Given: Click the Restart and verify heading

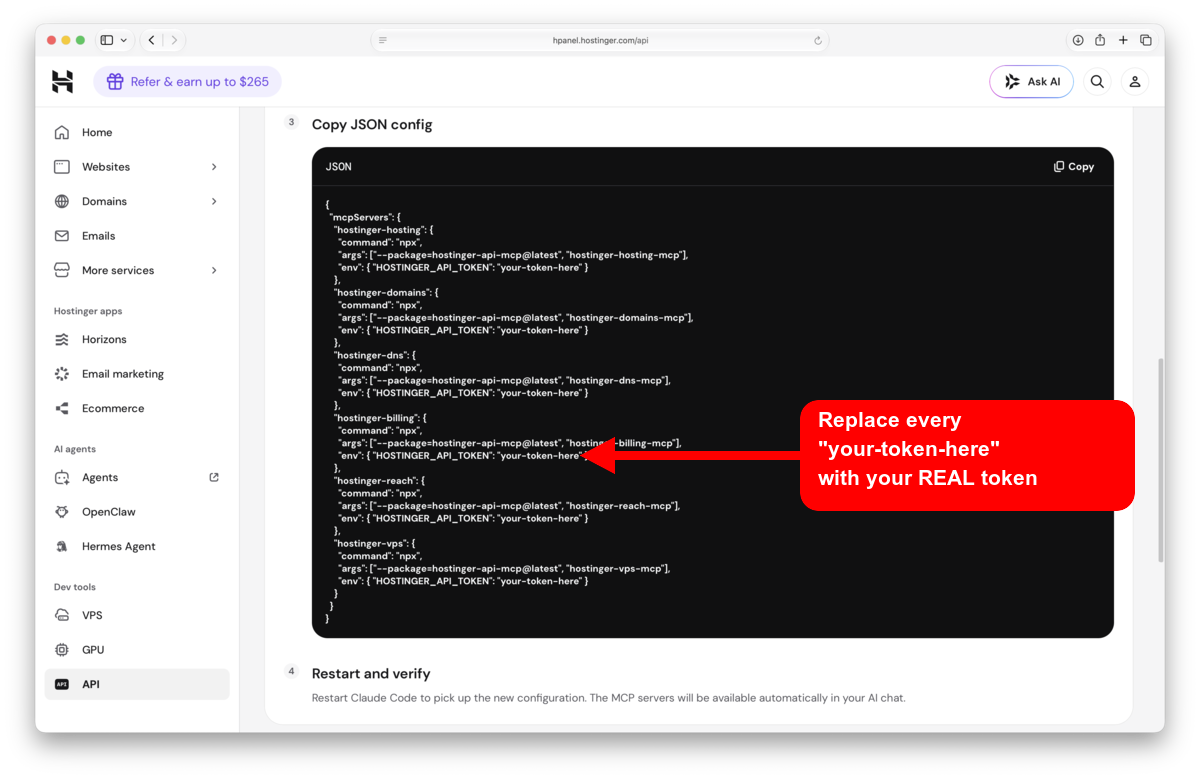Looking at the screenshot, I should [x=371, y=673].
